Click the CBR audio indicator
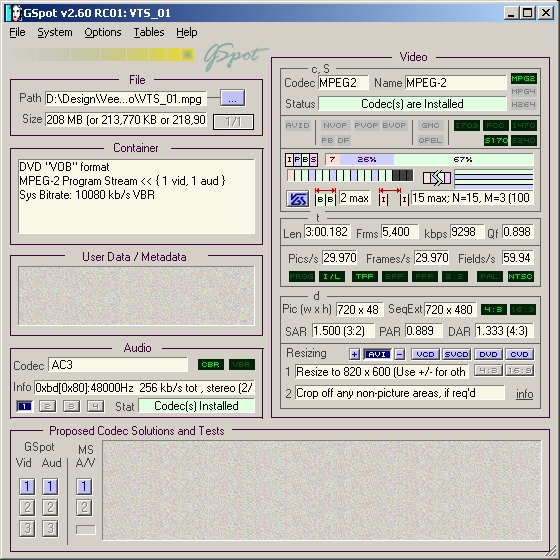 coord(211,365)
